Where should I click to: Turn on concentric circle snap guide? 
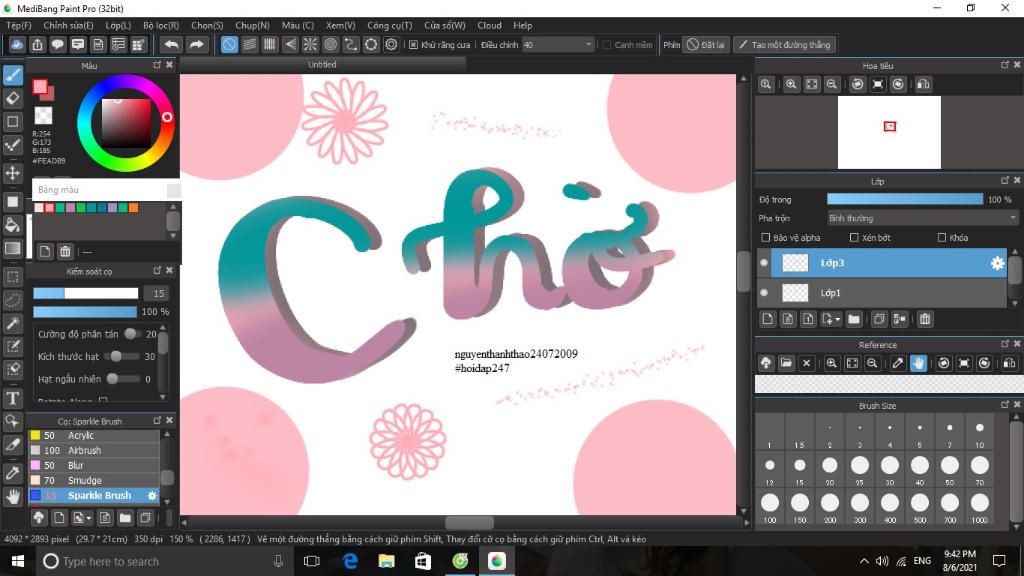pos(330,44)
